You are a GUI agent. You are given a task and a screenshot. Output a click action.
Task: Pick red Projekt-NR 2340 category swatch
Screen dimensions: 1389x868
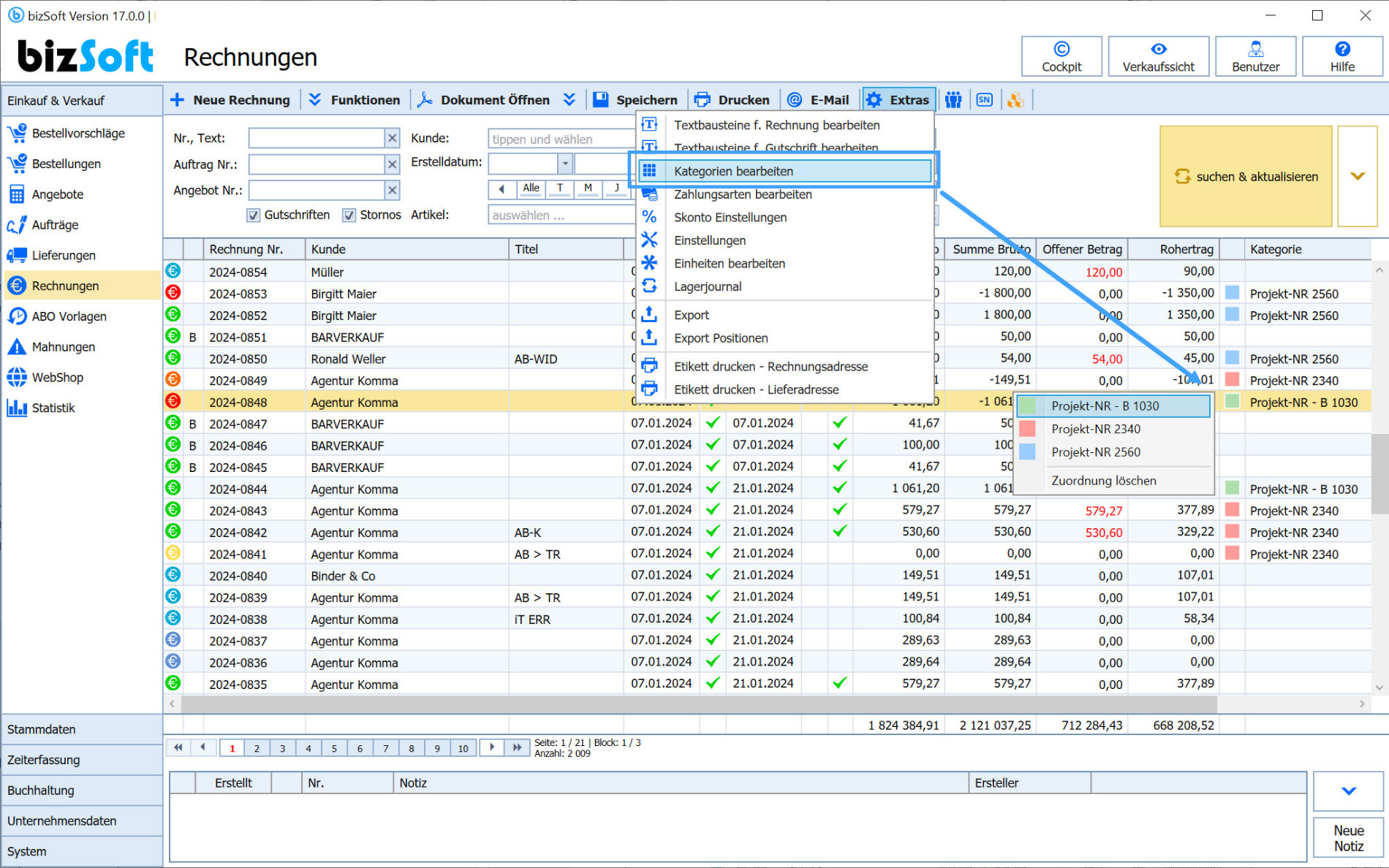tap(1027, 429)
